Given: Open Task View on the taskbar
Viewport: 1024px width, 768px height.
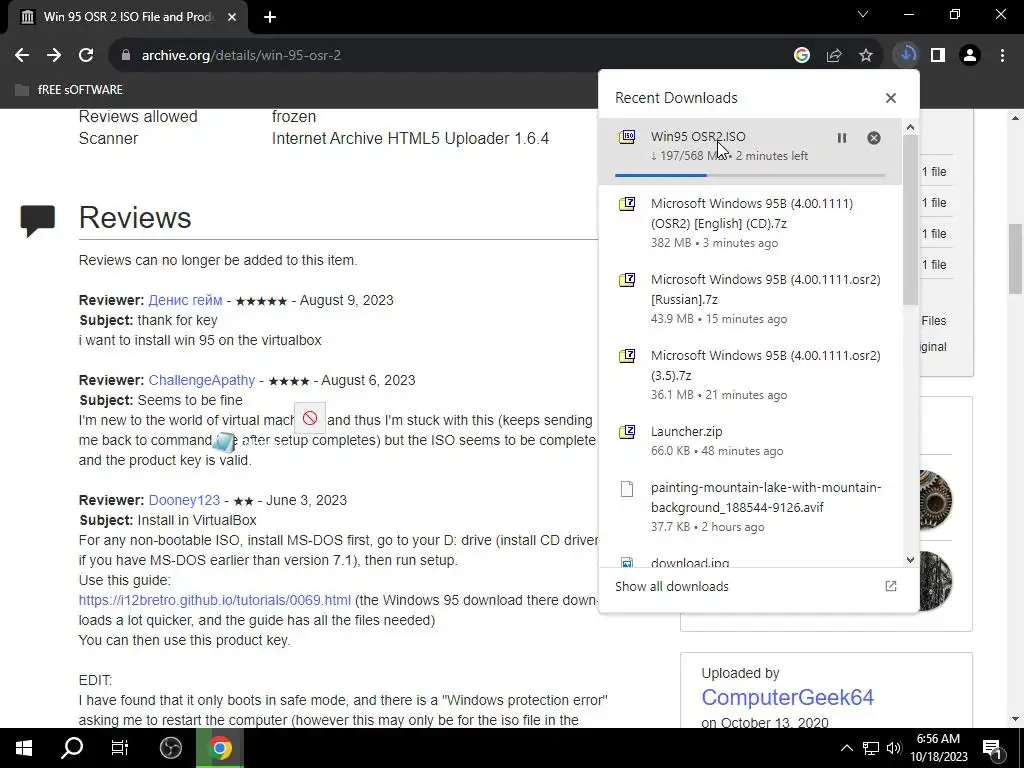Looking at the screenshot, I should point(120,748).
